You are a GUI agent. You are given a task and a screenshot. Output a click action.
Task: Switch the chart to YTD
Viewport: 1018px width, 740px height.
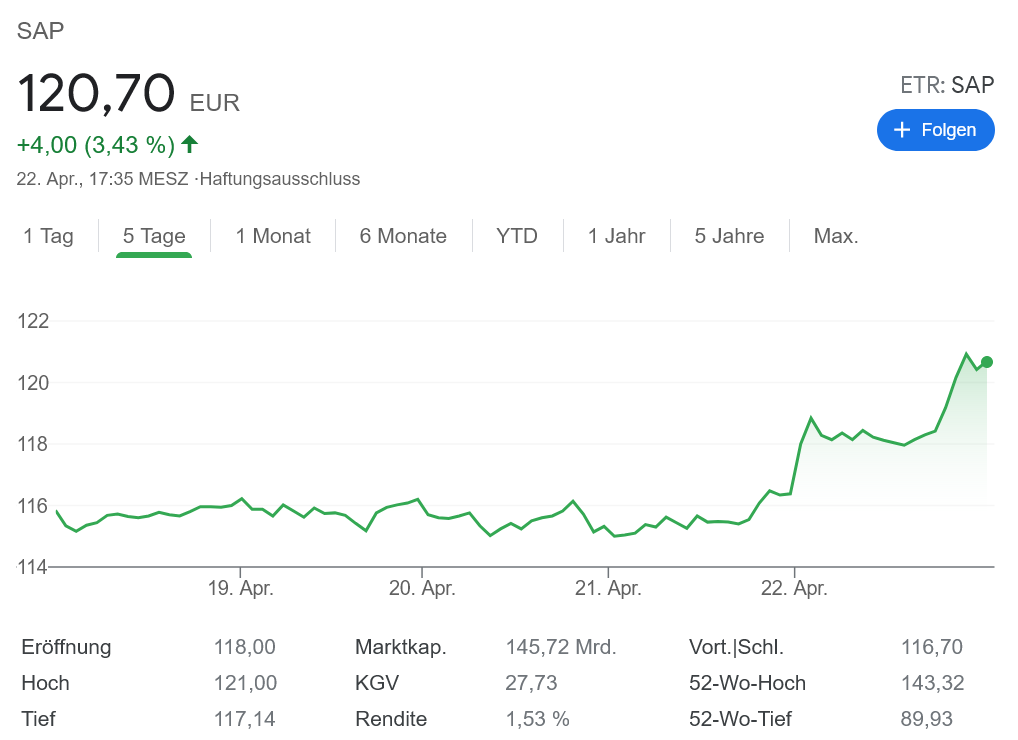tap(517, 236)
